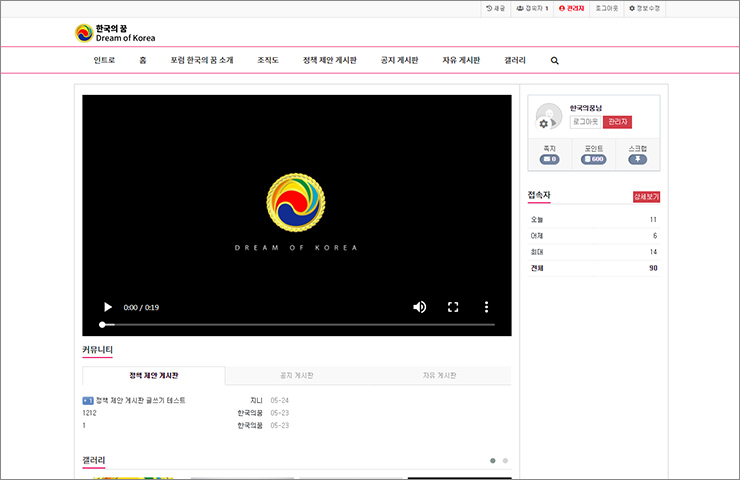740x480 pixels.
Task: Click red 관리자 button in profile box
Action: (617, 122)
